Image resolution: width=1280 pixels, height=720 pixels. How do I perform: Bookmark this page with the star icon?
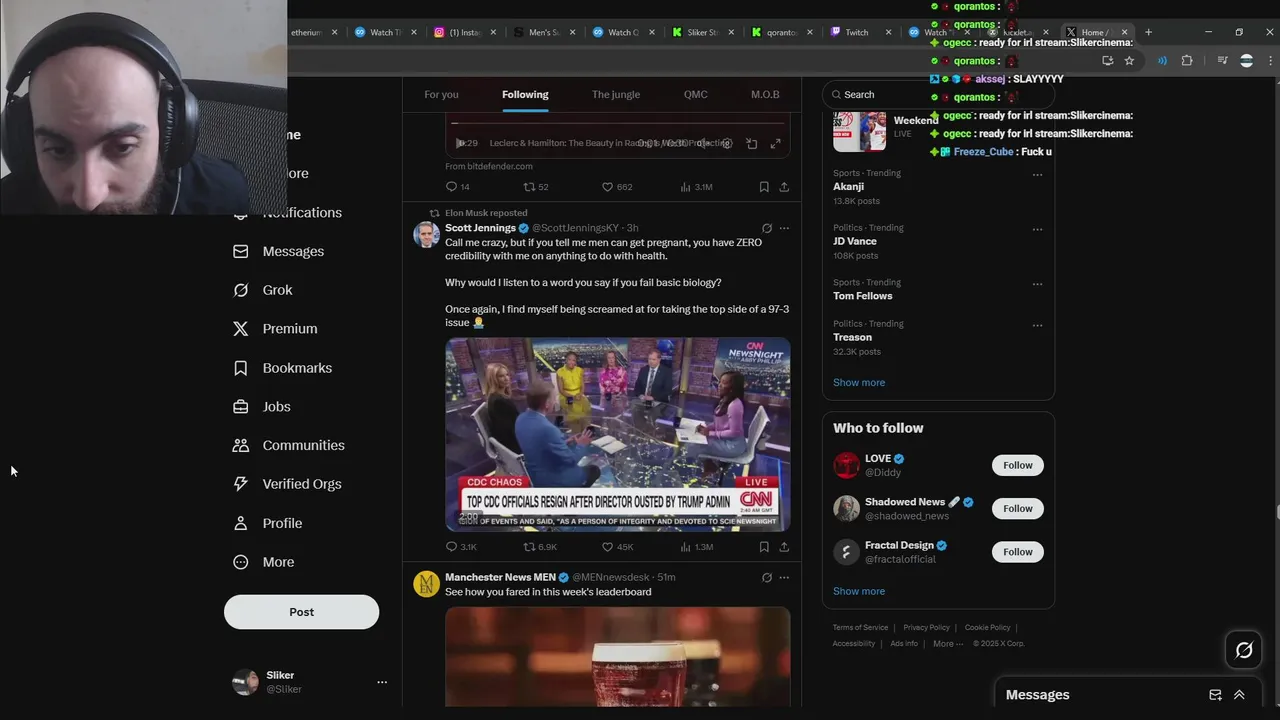(x=1129, y=61)
